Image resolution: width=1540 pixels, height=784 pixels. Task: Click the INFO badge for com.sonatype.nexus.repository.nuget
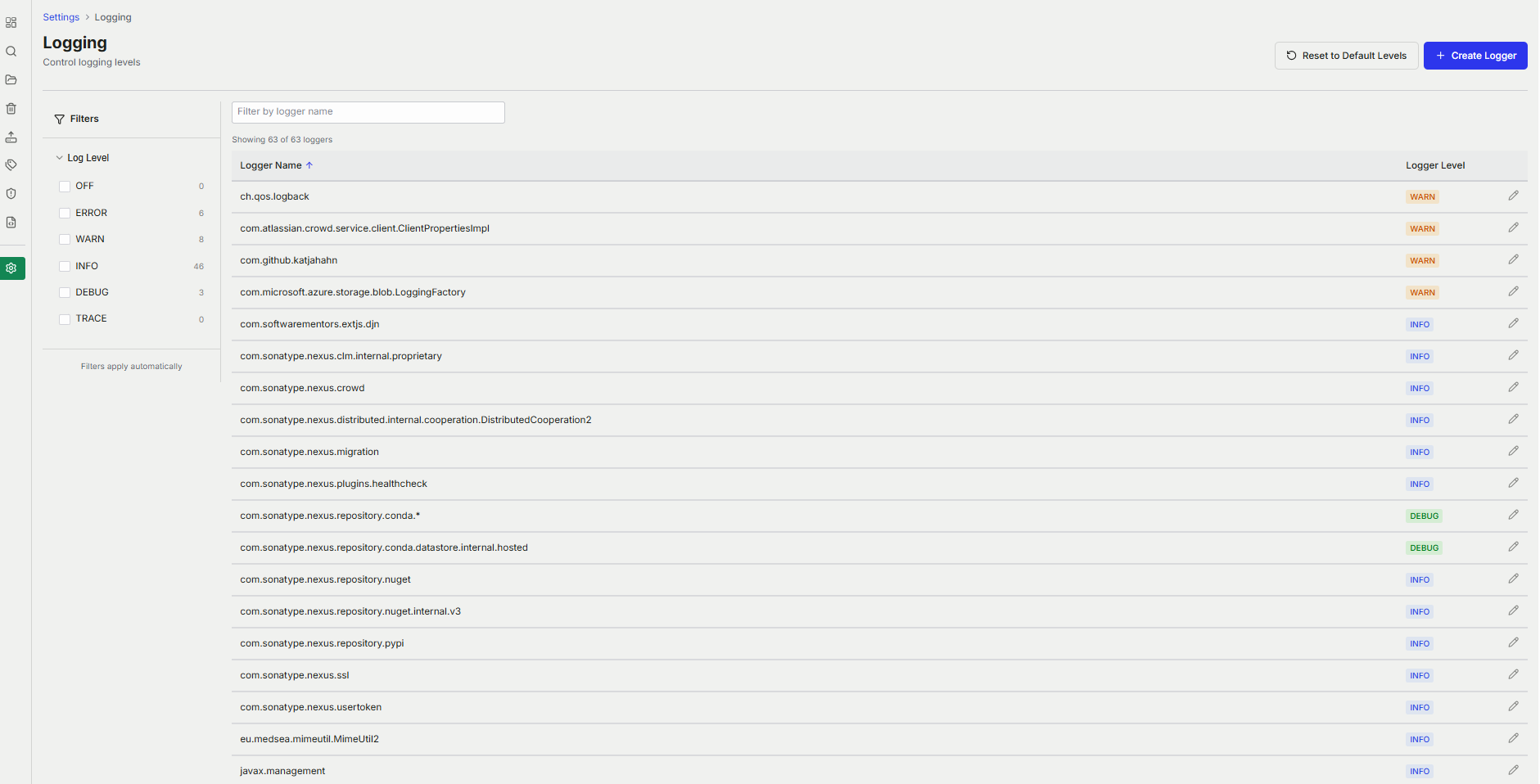[x=1420, y=580]
